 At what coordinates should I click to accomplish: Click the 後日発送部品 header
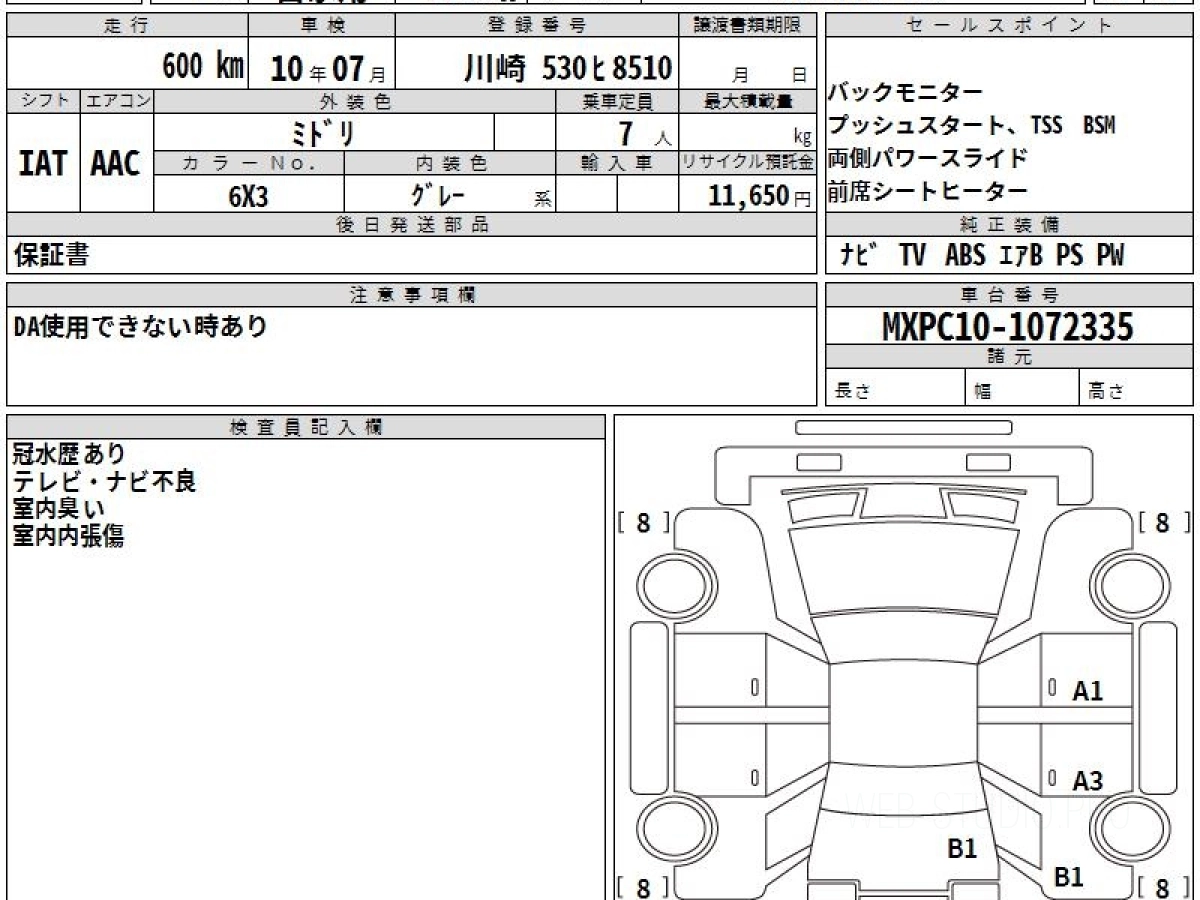click(x=411, y=225)
